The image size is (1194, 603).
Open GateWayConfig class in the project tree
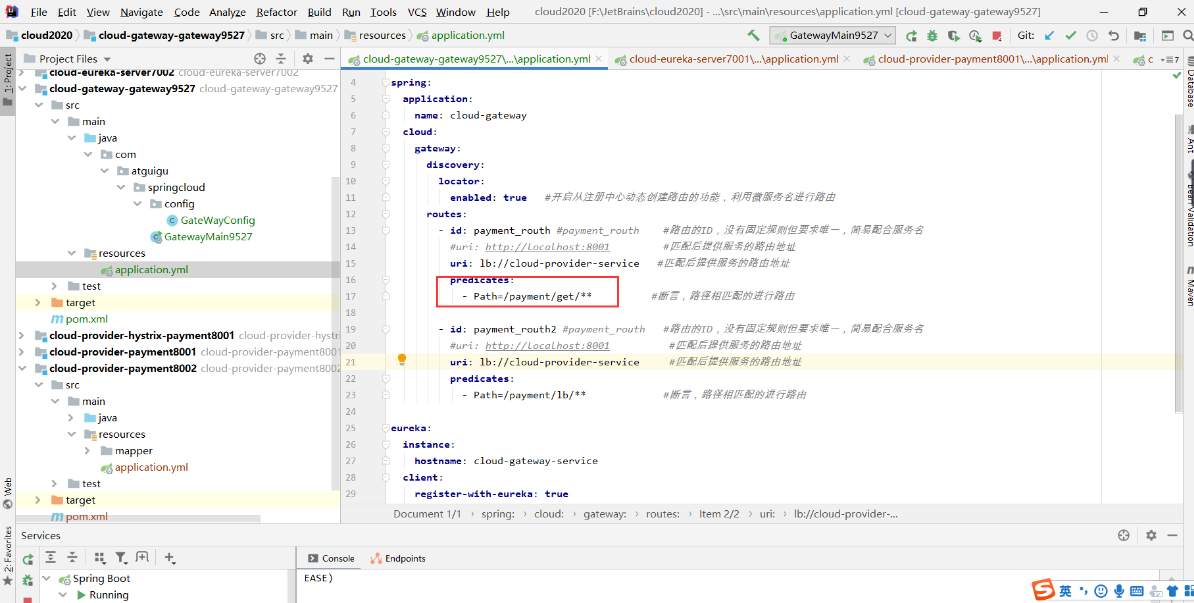click(x=217, y=220)
